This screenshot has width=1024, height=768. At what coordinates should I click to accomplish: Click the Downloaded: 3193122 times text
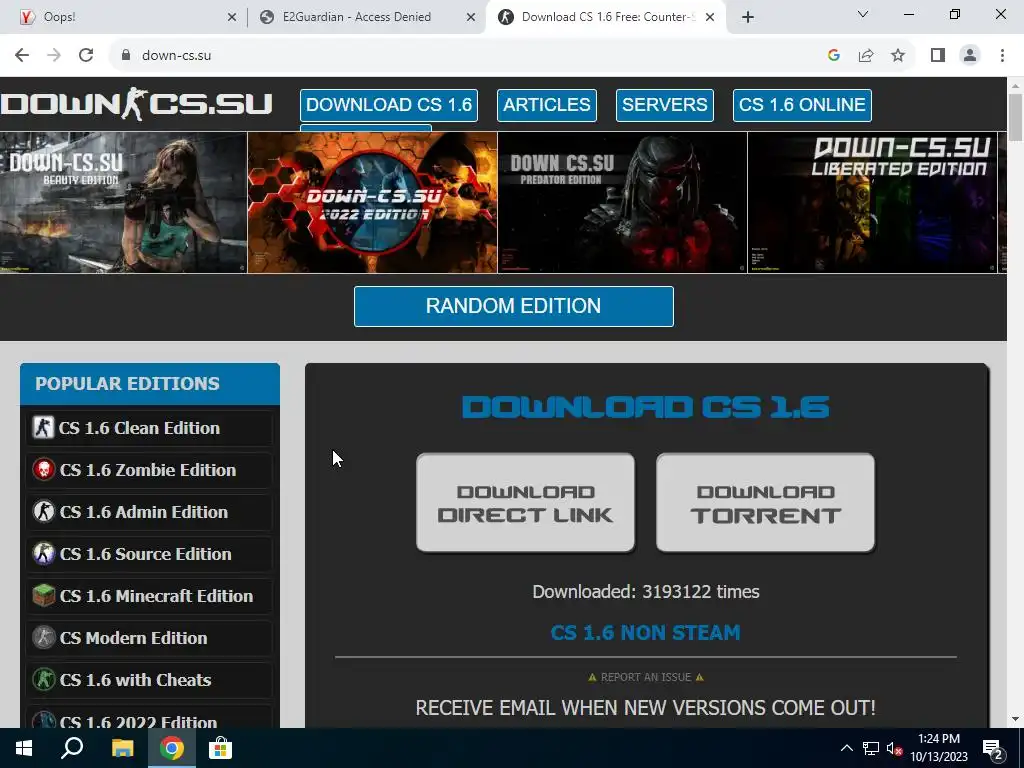pyautogui.click(x=646, y=592)
